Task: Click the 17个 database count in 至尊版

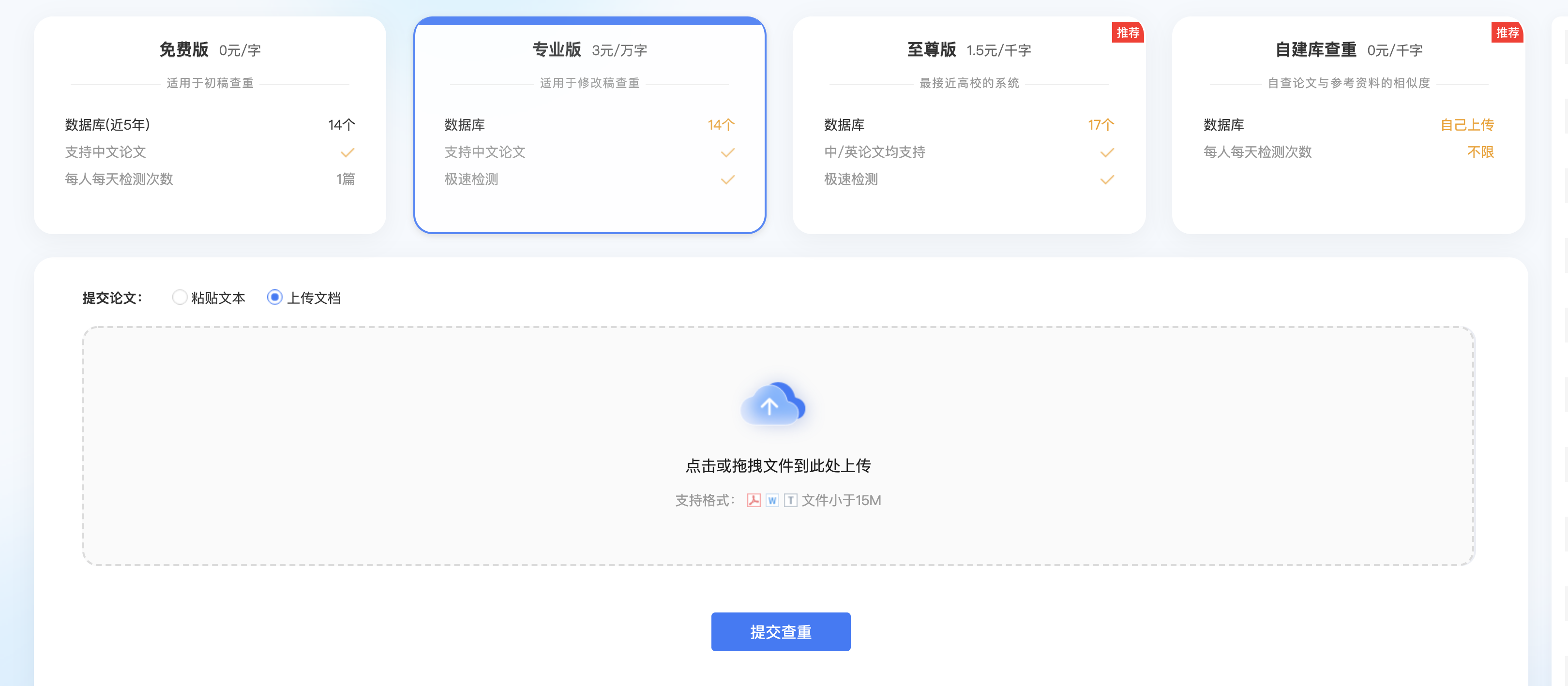Action: click(x=1101, y=125)
